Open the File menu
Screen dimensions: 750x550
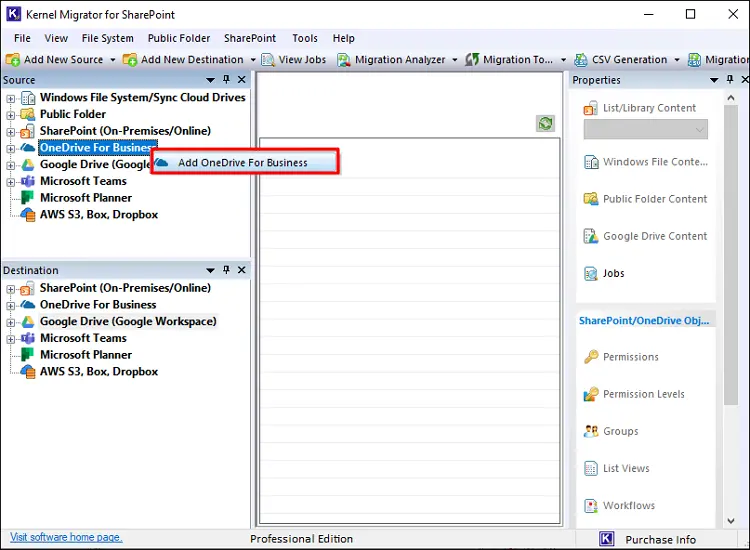[x=22, y=38]
